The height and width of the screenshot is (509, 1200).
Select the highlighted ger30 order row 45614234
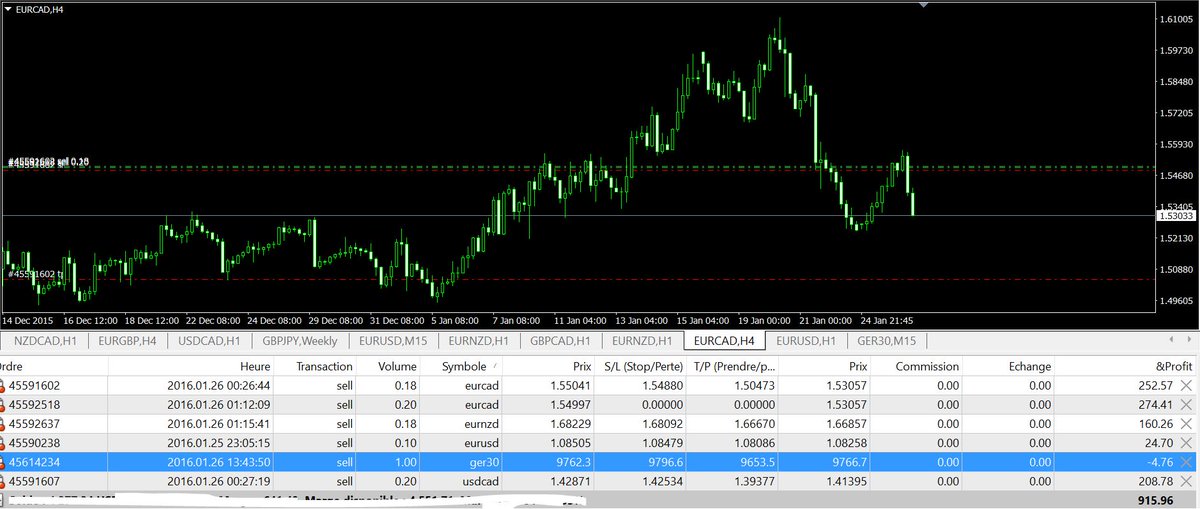pyautogui.click(x=600, y=461)
